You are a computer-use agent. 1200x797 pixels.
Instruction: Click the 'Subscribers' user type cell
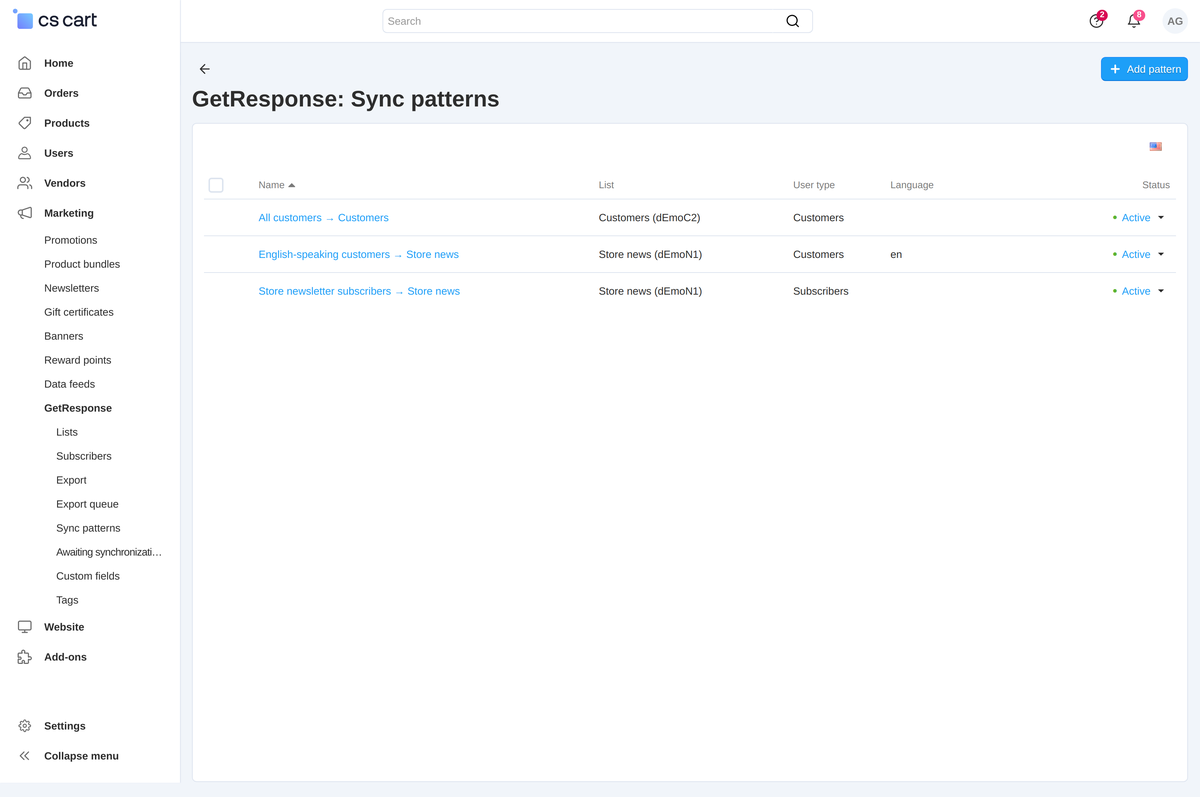point(821,292)
